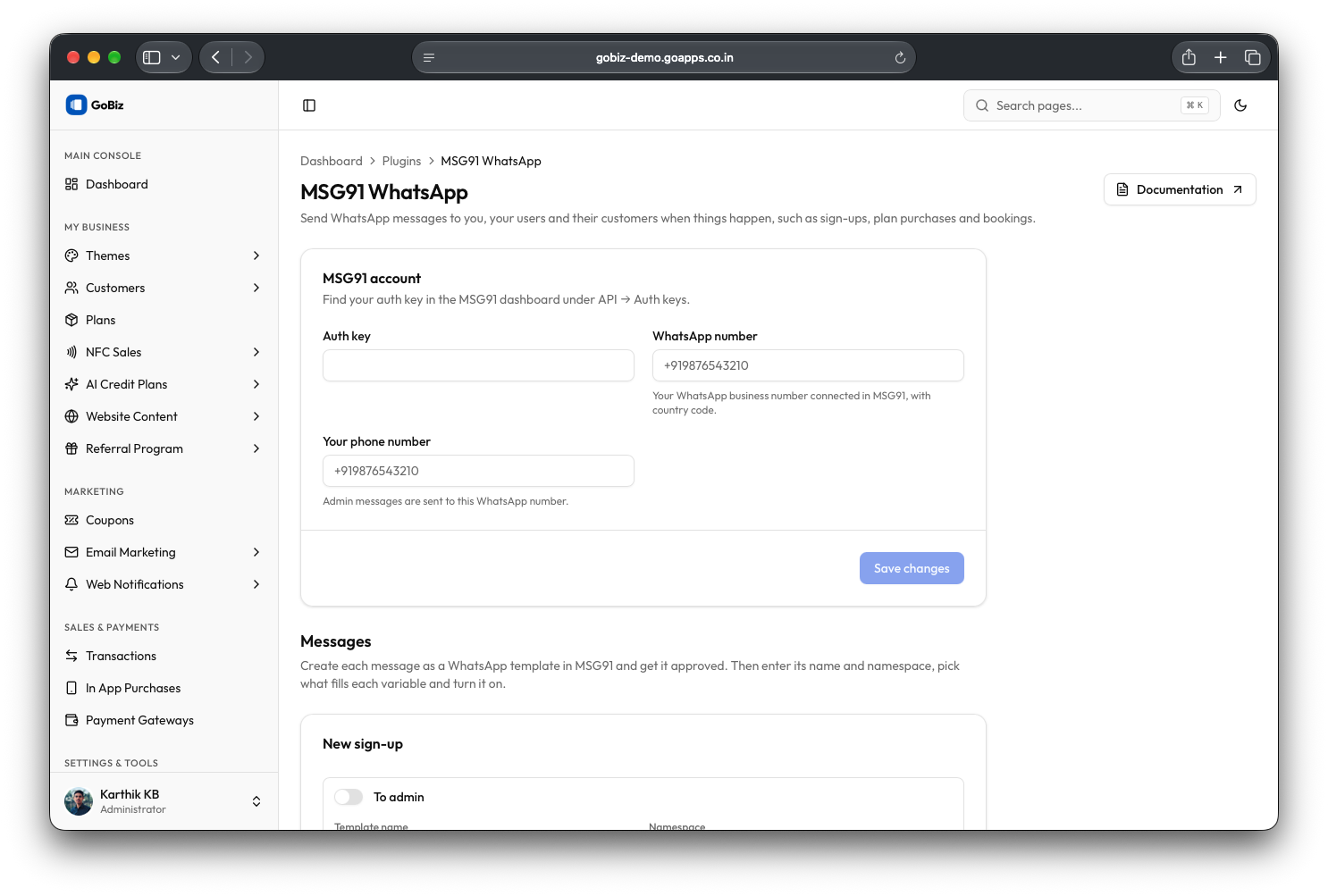Click the Dashboard grid icon in sidebar
The height and width of the screenshot is (896, 1328).
[71, 184]
